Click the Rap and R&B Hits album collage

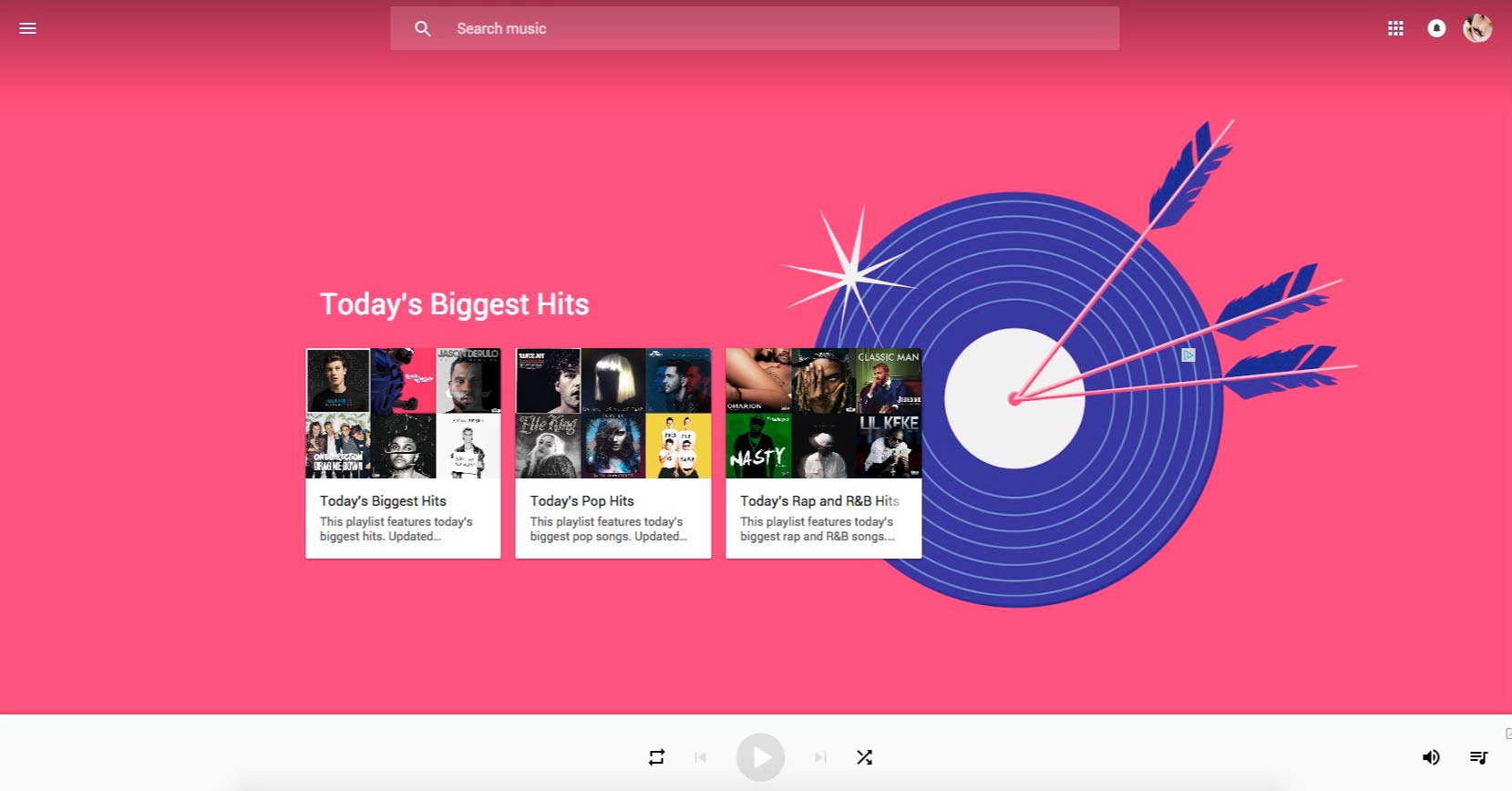point(823,413)
